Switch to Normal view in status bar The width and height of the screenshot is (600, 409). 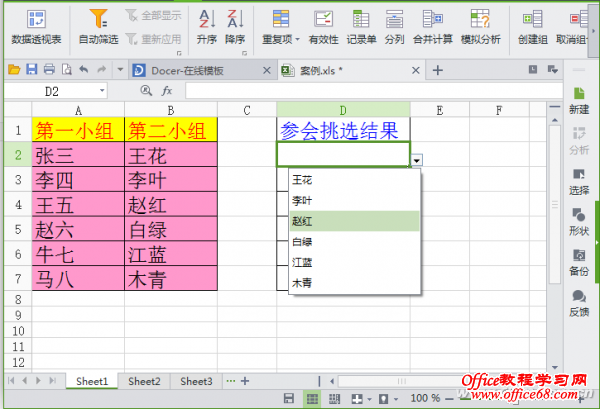click(x=312, y=399)
